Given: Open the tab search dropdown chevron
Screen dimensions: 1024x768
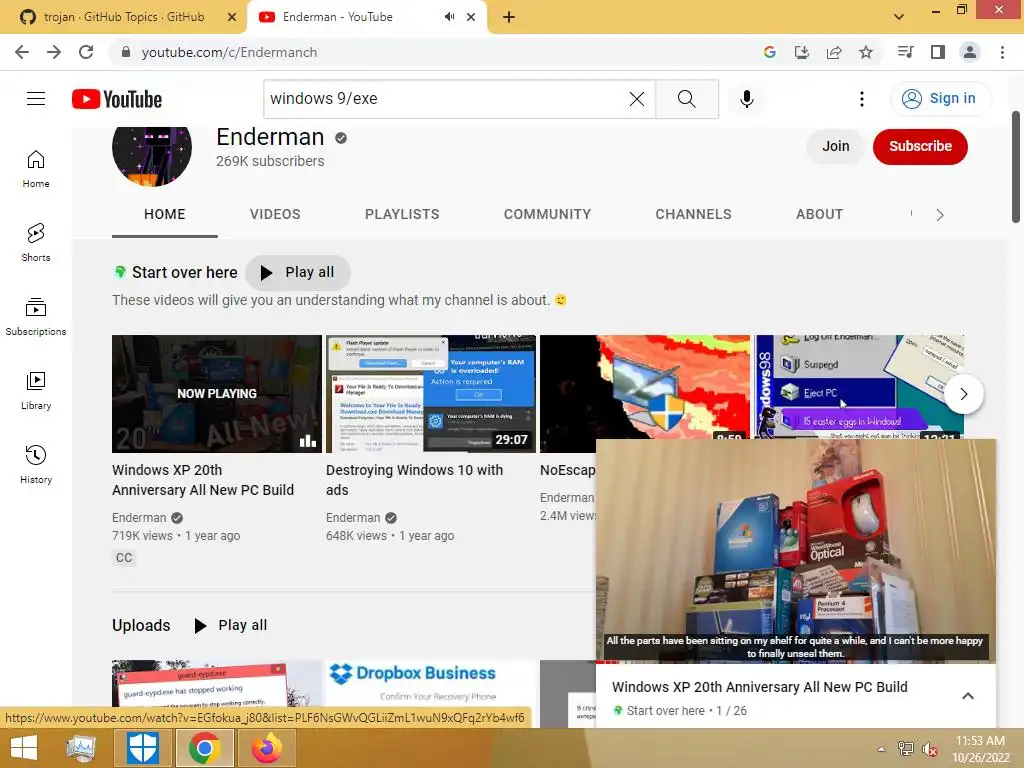Looking at the screenshot, I should click(x=899, y=17).
